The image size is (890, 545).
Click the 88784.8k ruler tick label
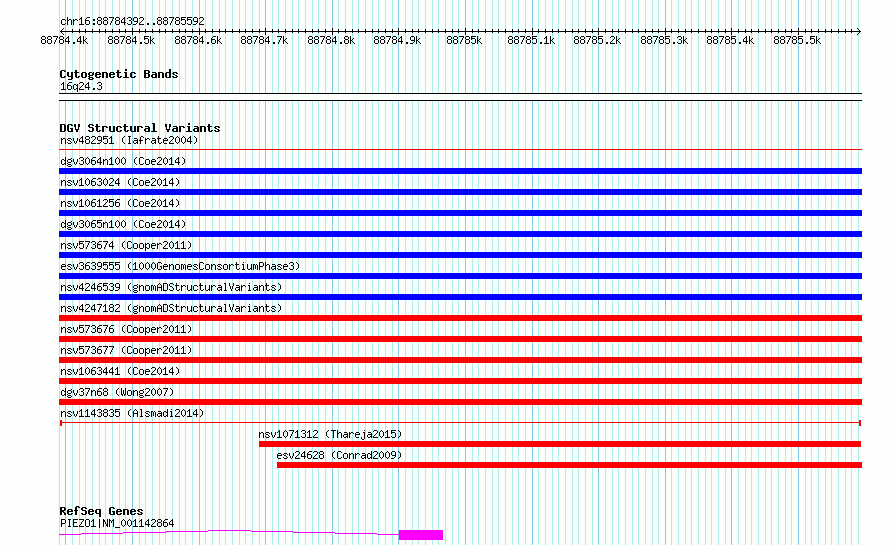click(331, 40)
